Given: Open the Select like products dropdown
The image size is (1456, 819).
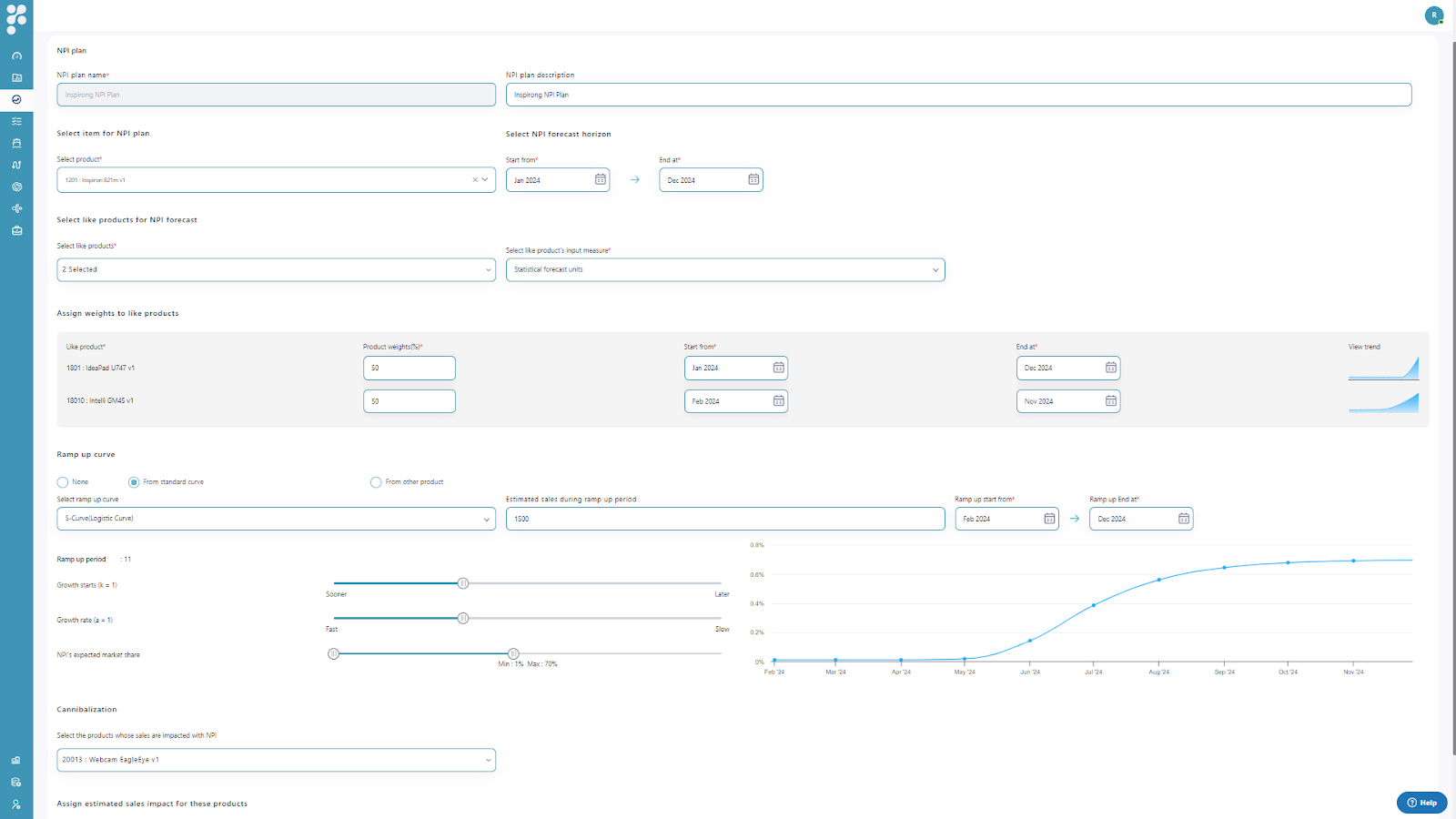Looking at the screenshot, I should (277, 269).
